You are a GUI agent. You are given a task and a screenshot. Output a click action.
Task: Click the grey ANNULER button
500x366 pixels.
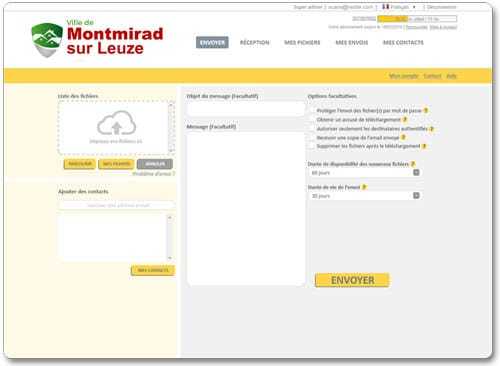pos(155,164)
